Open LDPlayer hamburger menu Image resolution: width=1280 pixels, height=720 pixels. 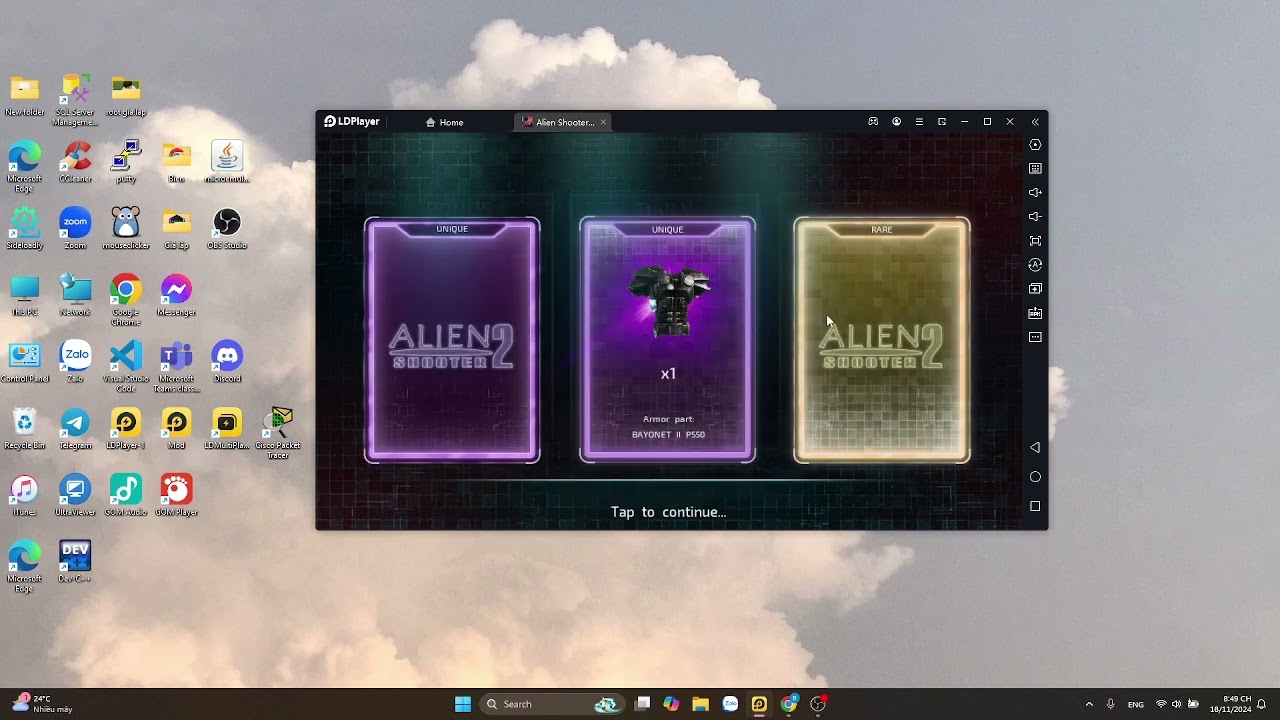coord(919,122)
